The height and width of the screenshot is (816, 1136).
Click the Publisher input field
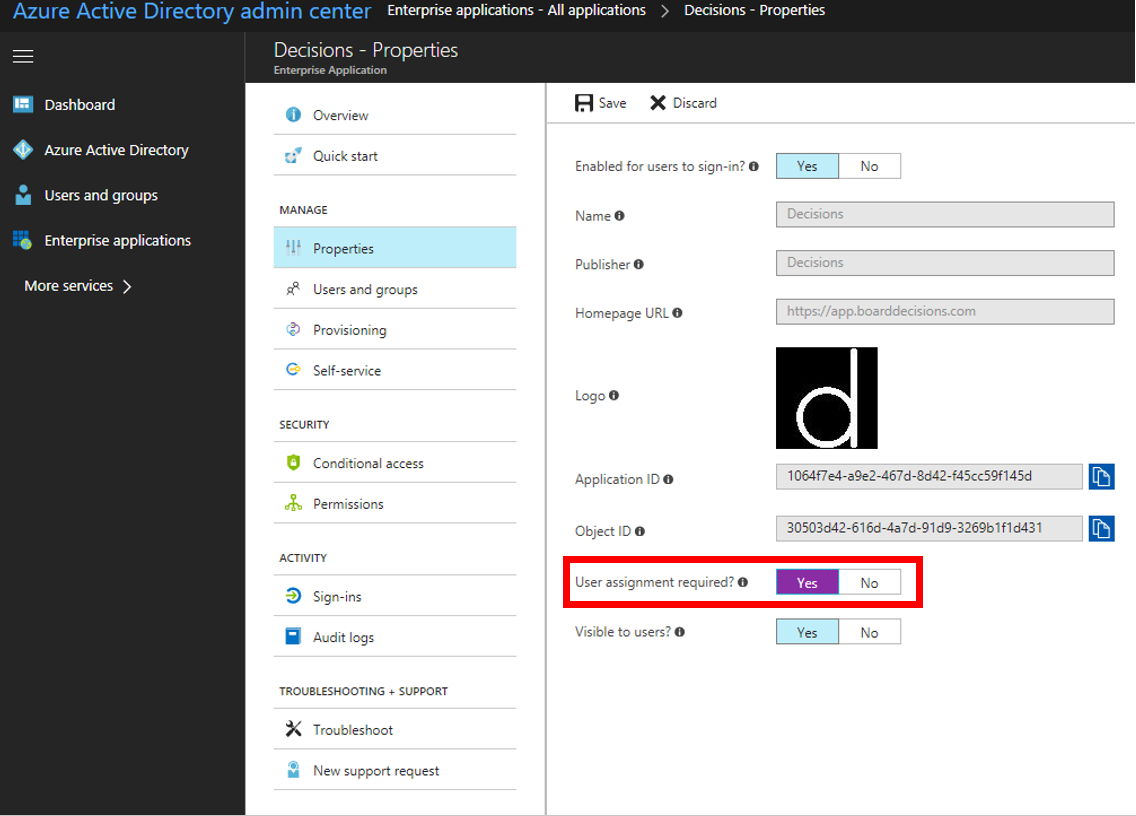coord(945,263)
